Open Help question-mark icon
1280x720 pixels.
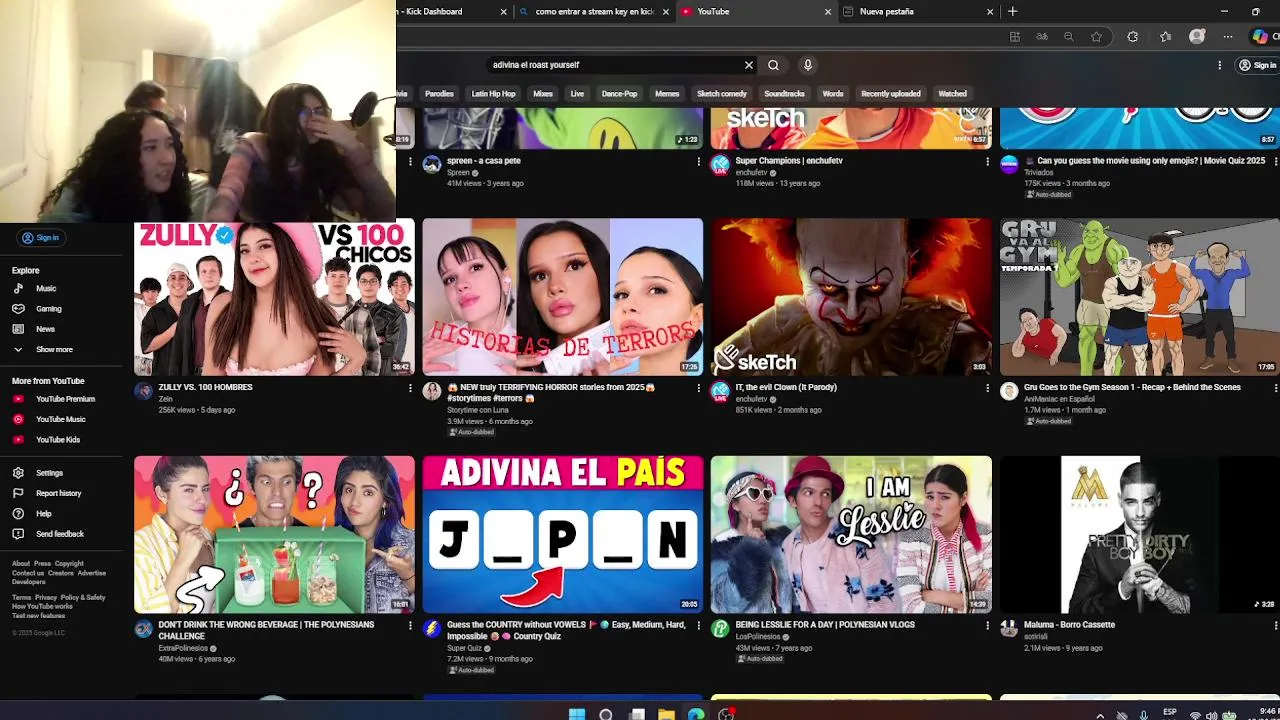tap(18, 513)
